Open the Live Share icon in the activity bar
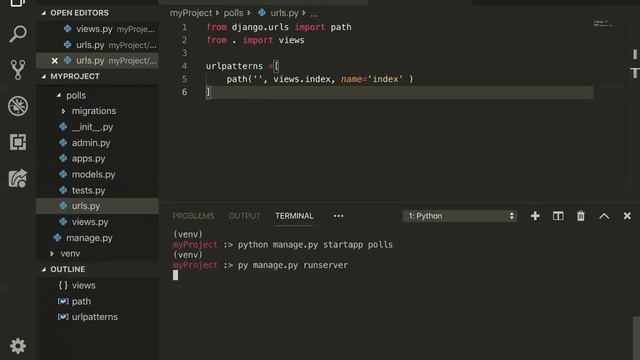Image resolution: width=640 pixels, height=360 pixels. [18, 178]
